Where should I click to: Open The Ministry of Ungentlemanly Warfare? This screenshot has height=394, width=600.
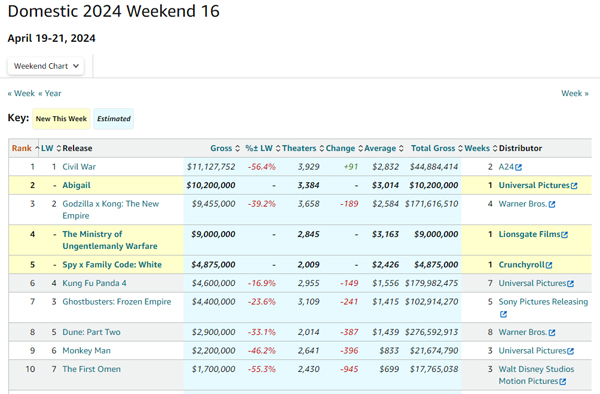click(x=110, y=240)
